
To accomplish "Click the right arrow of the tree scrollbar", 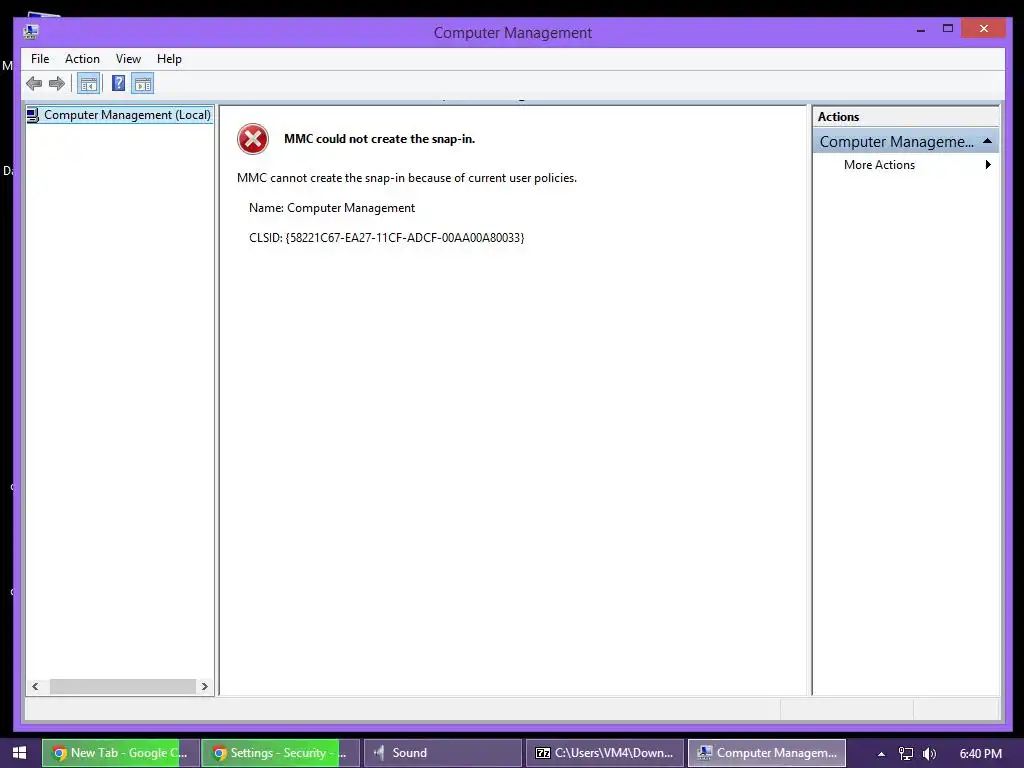I will [204, 686].
